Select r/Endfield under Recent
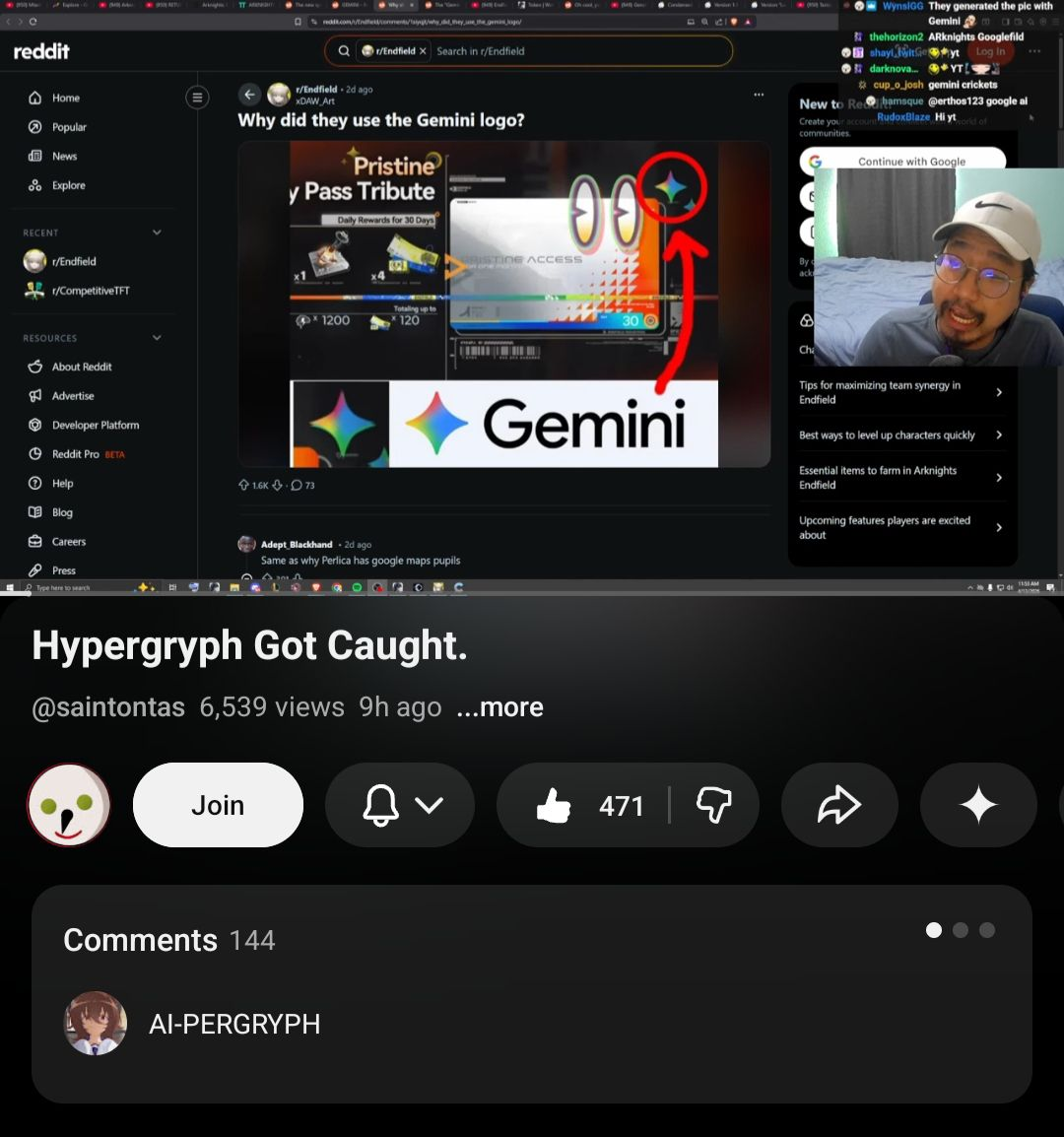1064x1137 pixels. pos(60,261)
